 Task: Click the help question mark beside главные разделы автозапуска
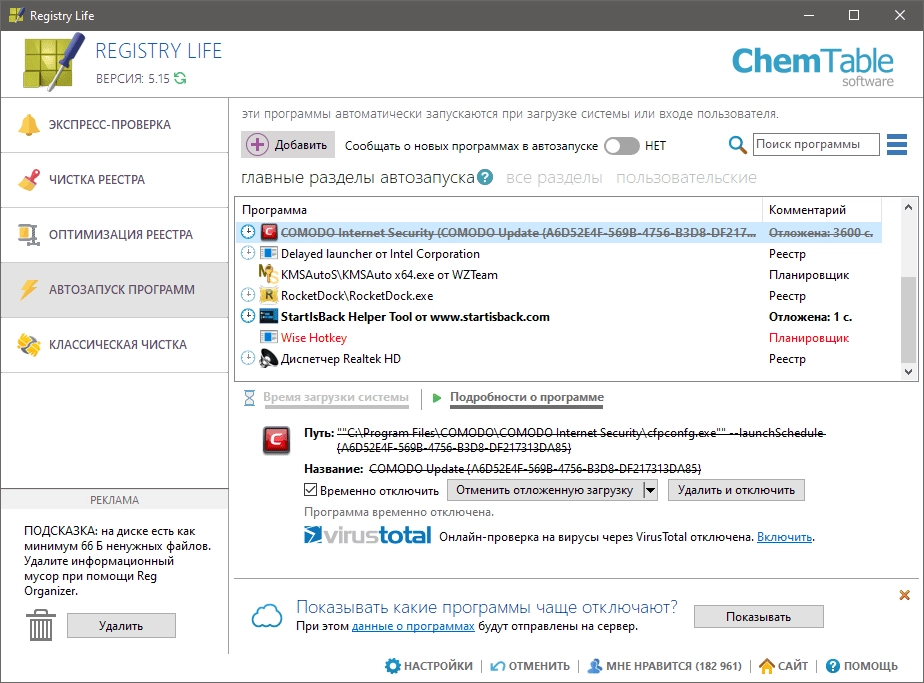point(485,177)
